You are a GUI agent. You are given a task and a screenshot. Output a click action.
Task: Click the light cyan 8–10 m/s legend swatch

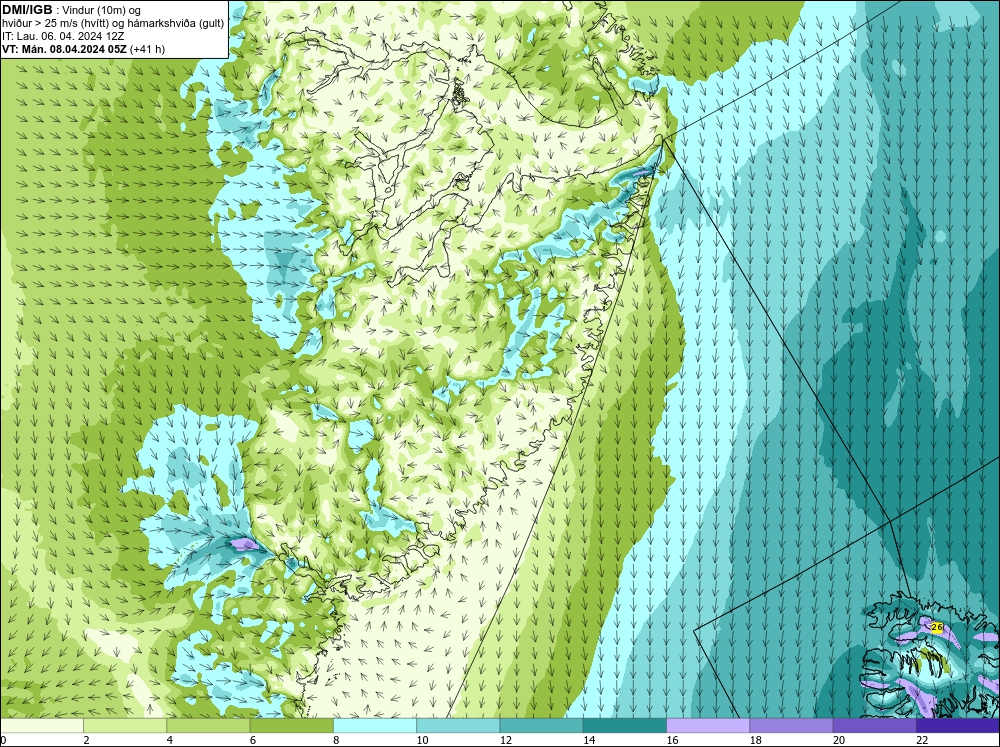(x=375, y=725)
